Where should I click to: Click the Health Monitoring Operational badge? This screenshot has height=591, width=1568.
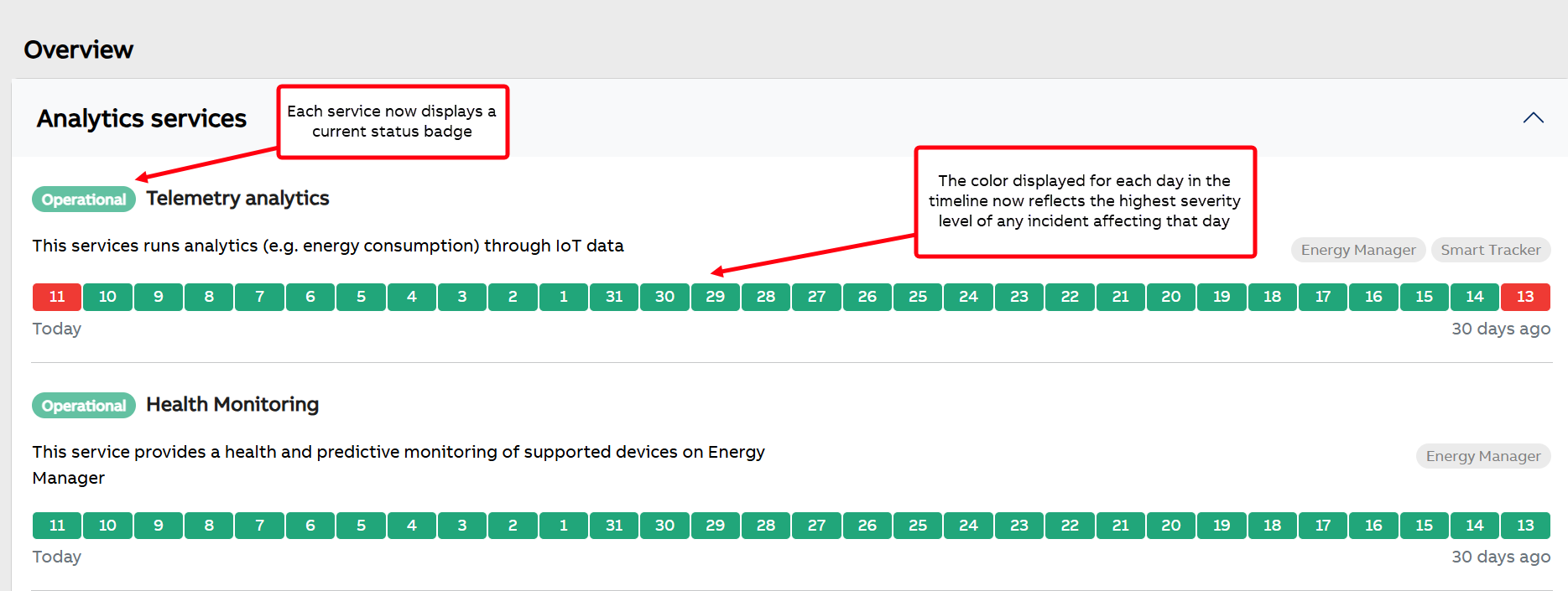coord(84,406)
